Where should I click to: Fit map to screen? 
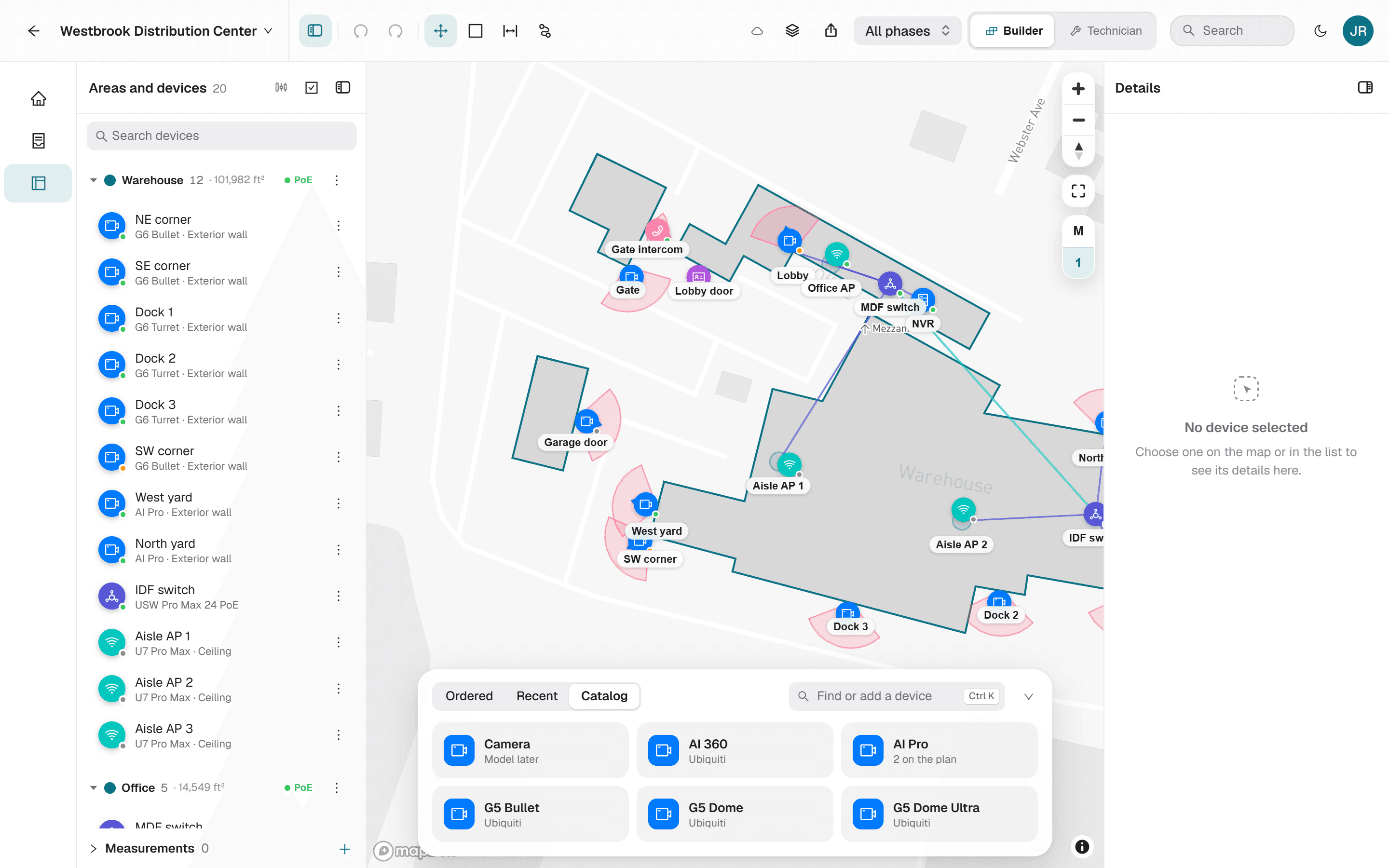(x=1078, y=190)
